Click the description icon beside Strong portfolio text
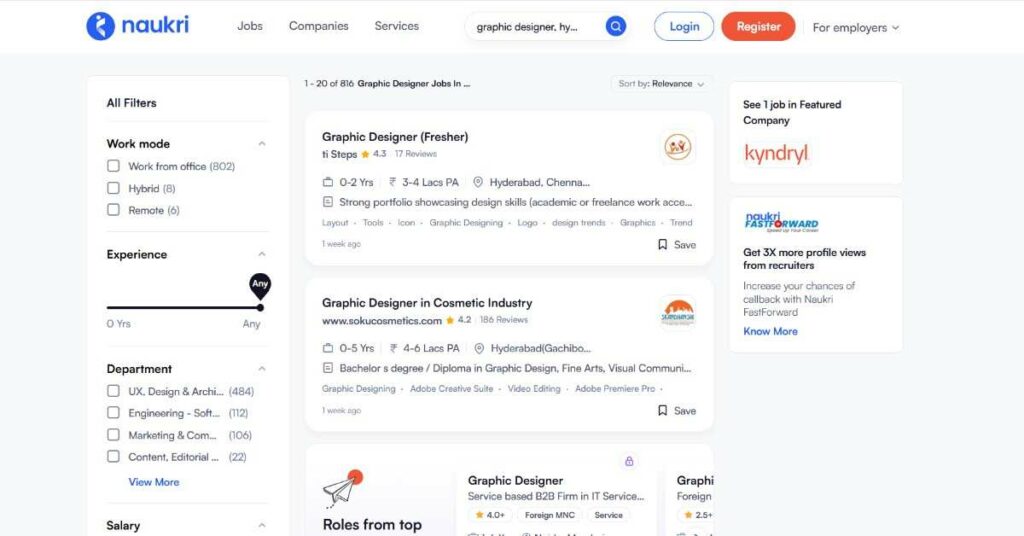 click(x=328, y=202)
